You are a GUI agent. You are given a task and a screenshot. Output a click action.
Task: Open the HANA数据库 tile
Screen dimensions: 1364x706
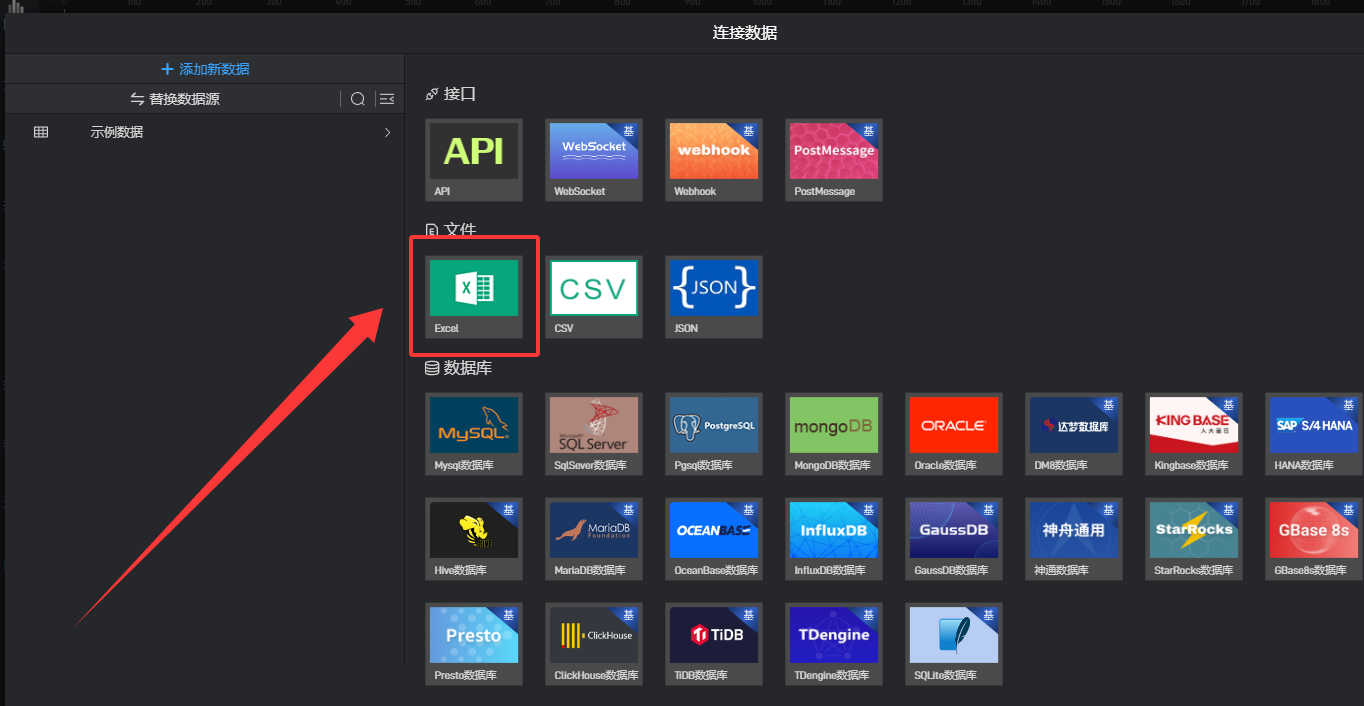[x=1314, y=434]
